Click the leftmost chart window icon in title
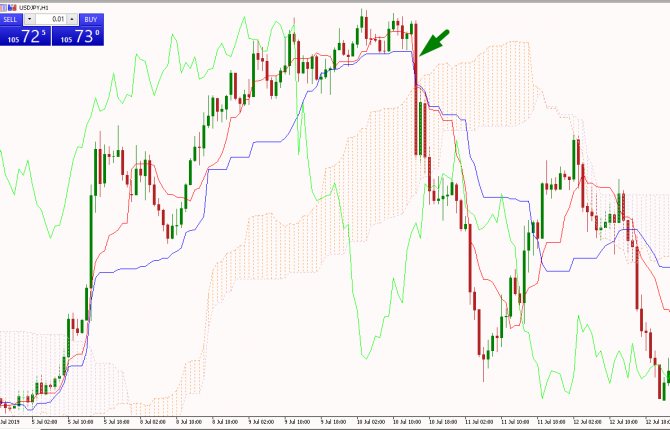The width and height of the screenshot is (670, 430). (x=5, y=7)
